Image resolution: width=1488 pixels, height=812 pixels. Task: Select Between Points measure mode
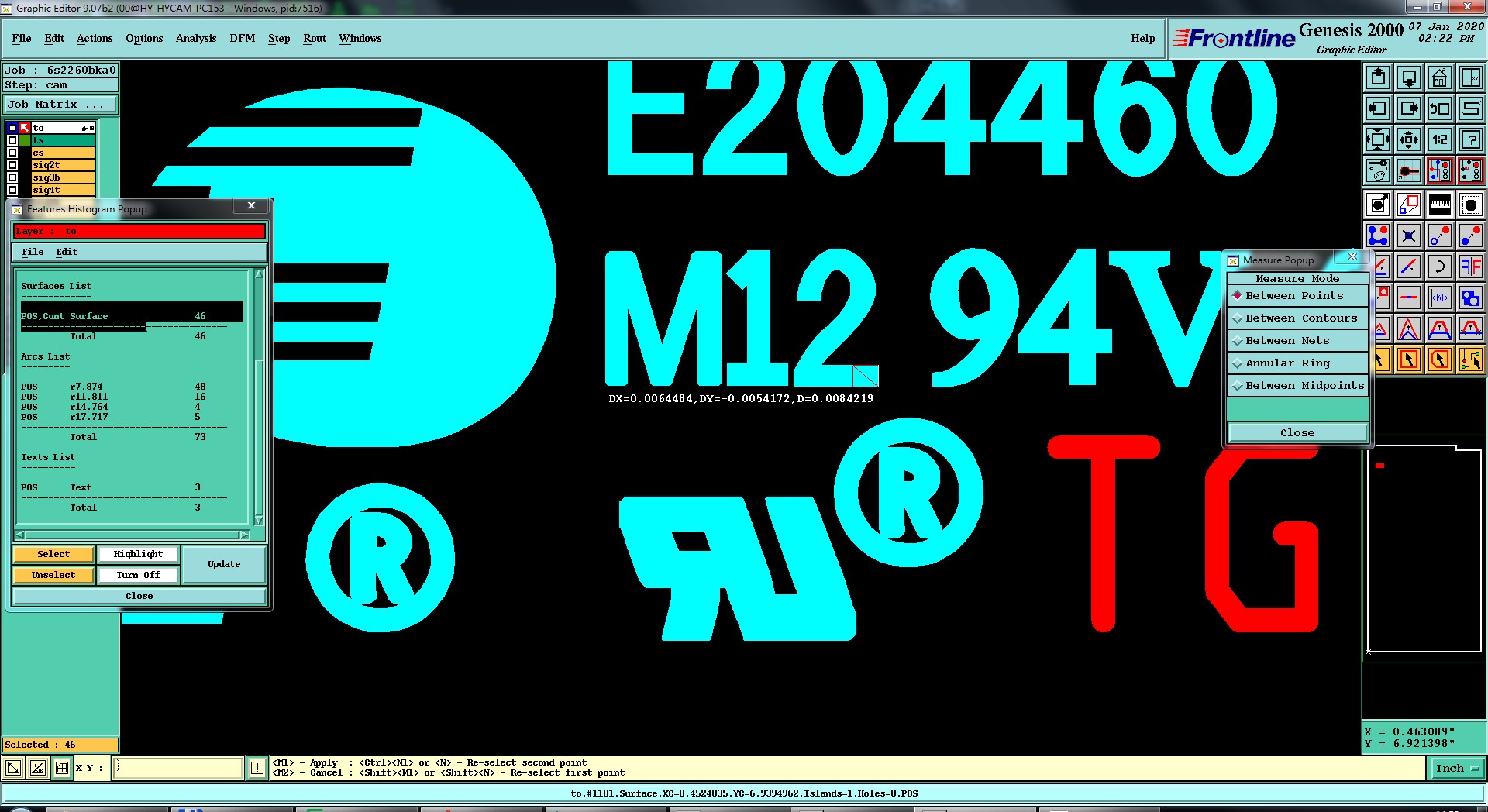1297,296
